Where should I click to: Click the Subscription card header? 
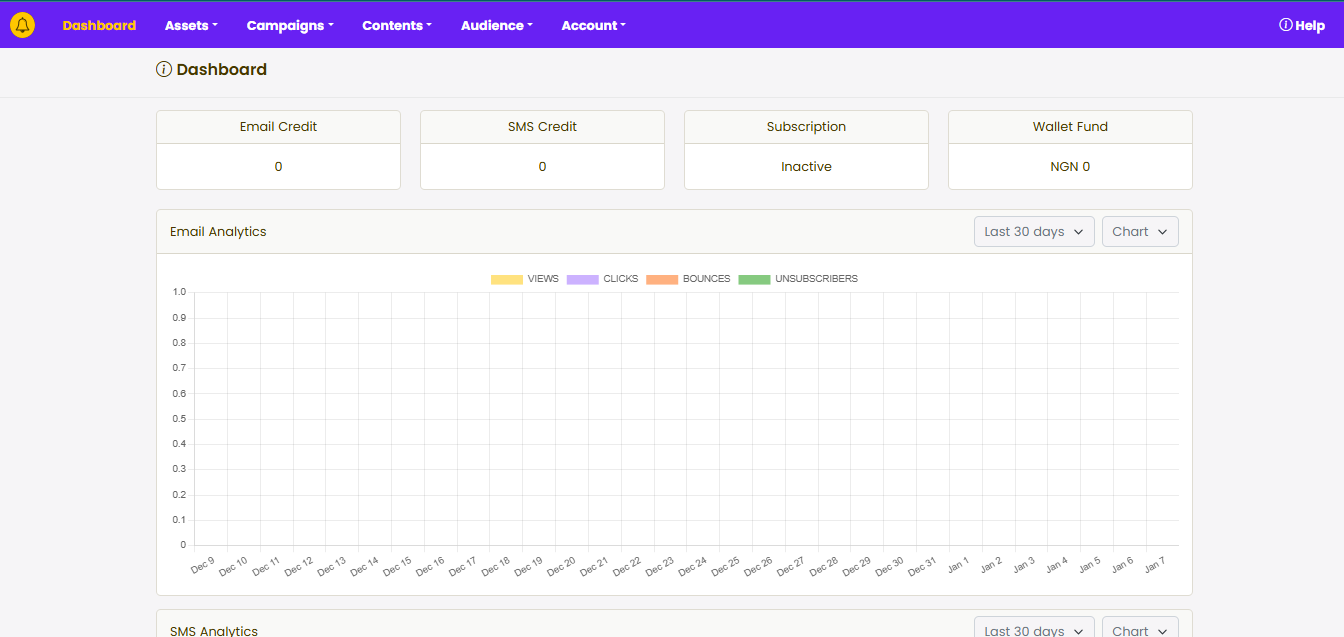coord(806,127)
